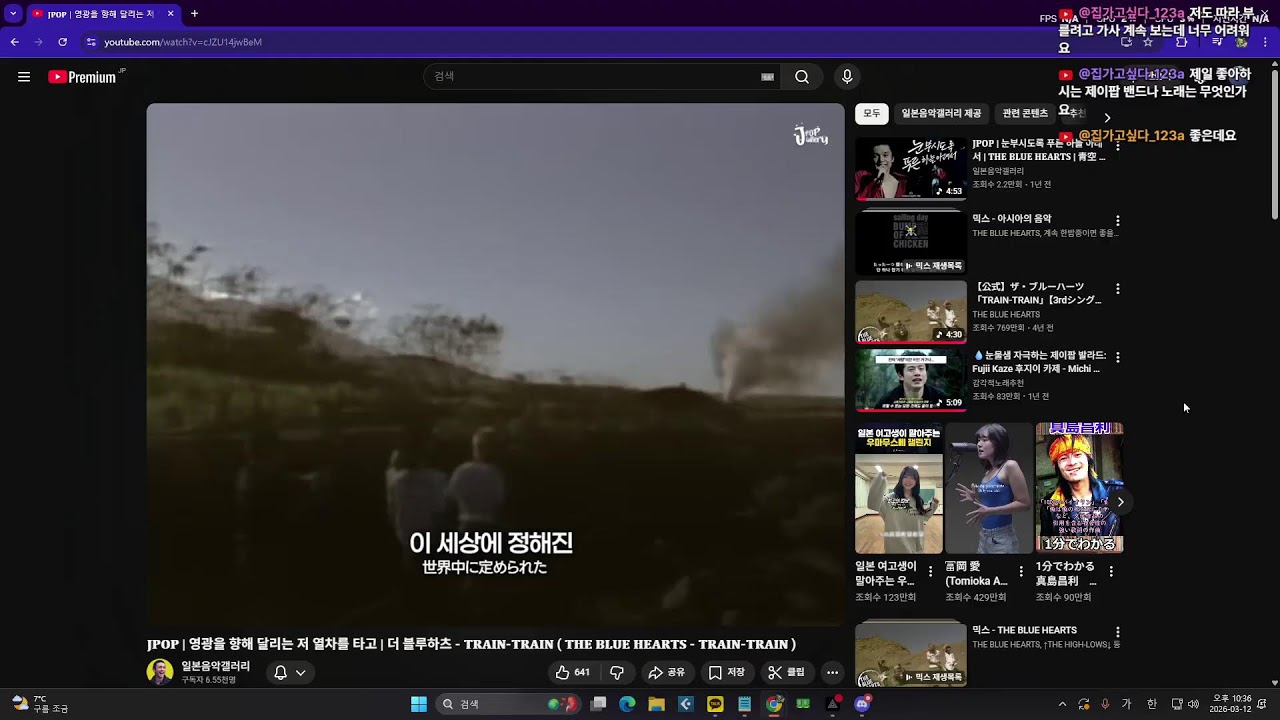Open File Explorer from taskbar
Screen dimensions: 1280x720
coord(656,704)
